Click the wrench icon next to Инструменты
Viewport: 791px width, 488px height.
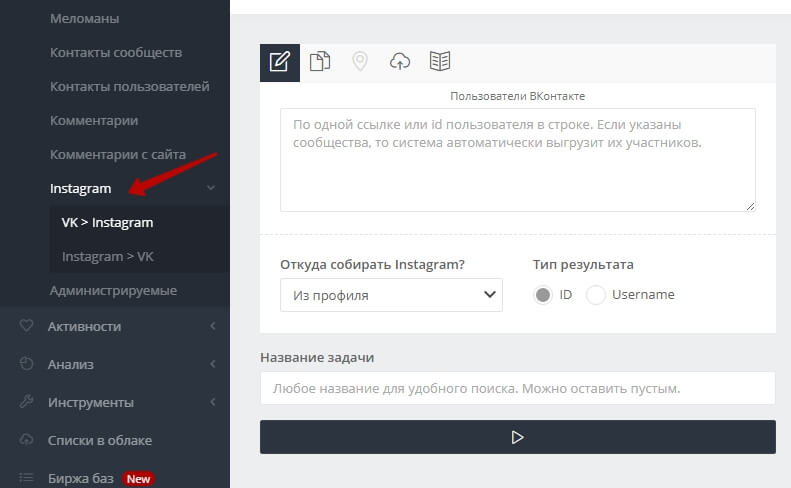(x=27, y=402)
